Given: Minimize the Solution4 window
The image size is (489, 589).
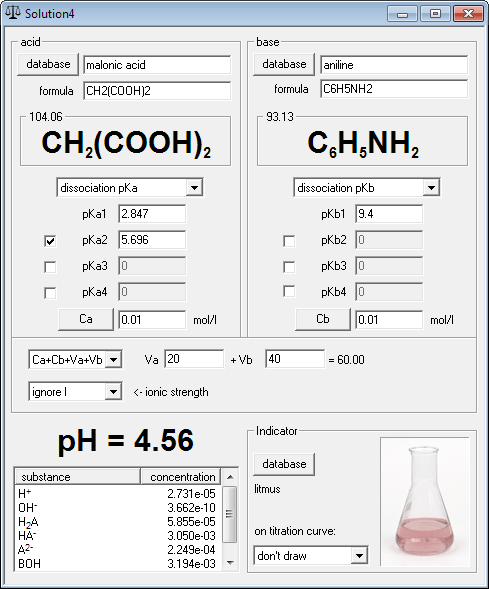Looking at the screenshot, I should [402, 14].
